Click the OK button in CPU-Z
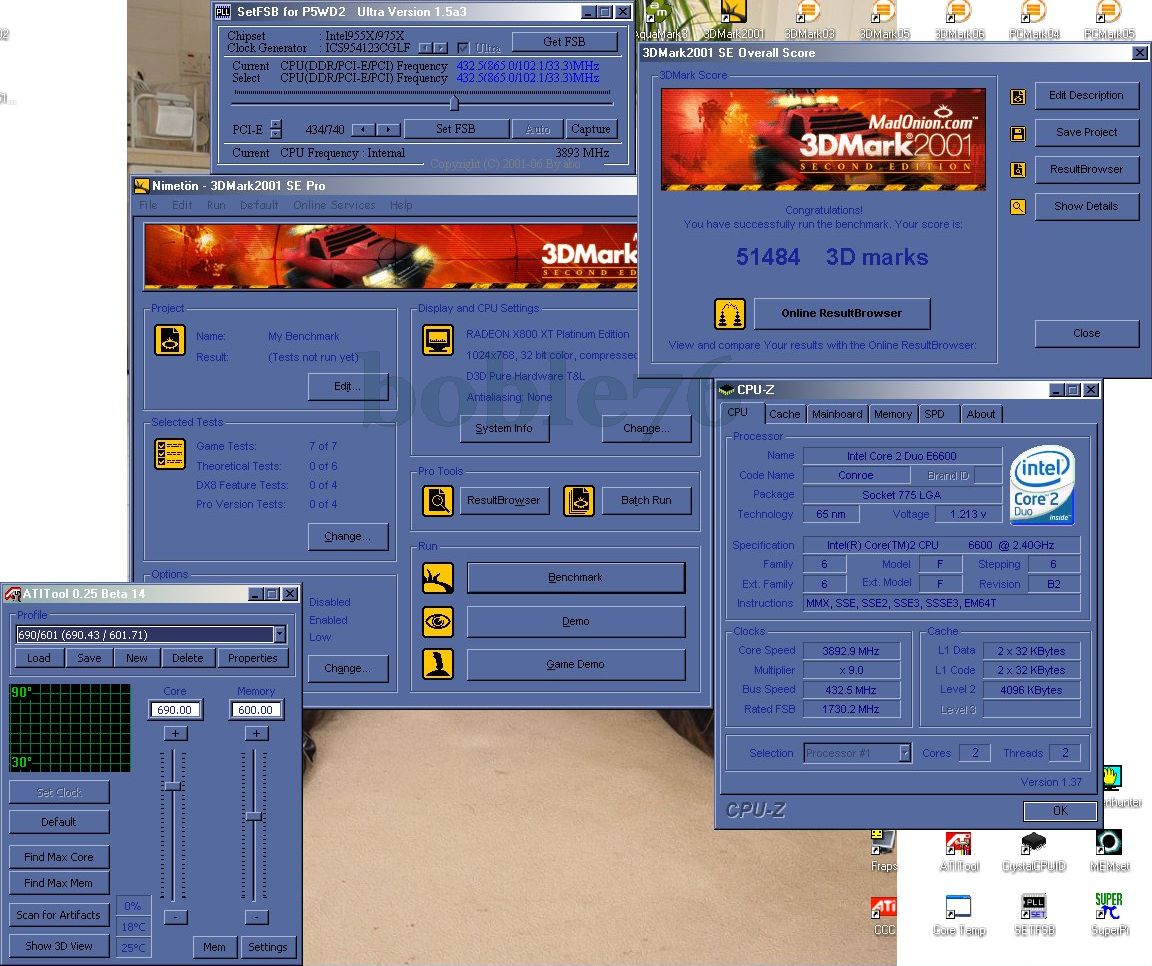Viewport: 1152px width, 966px height. pyautogui.click(x=1059, y=810)
